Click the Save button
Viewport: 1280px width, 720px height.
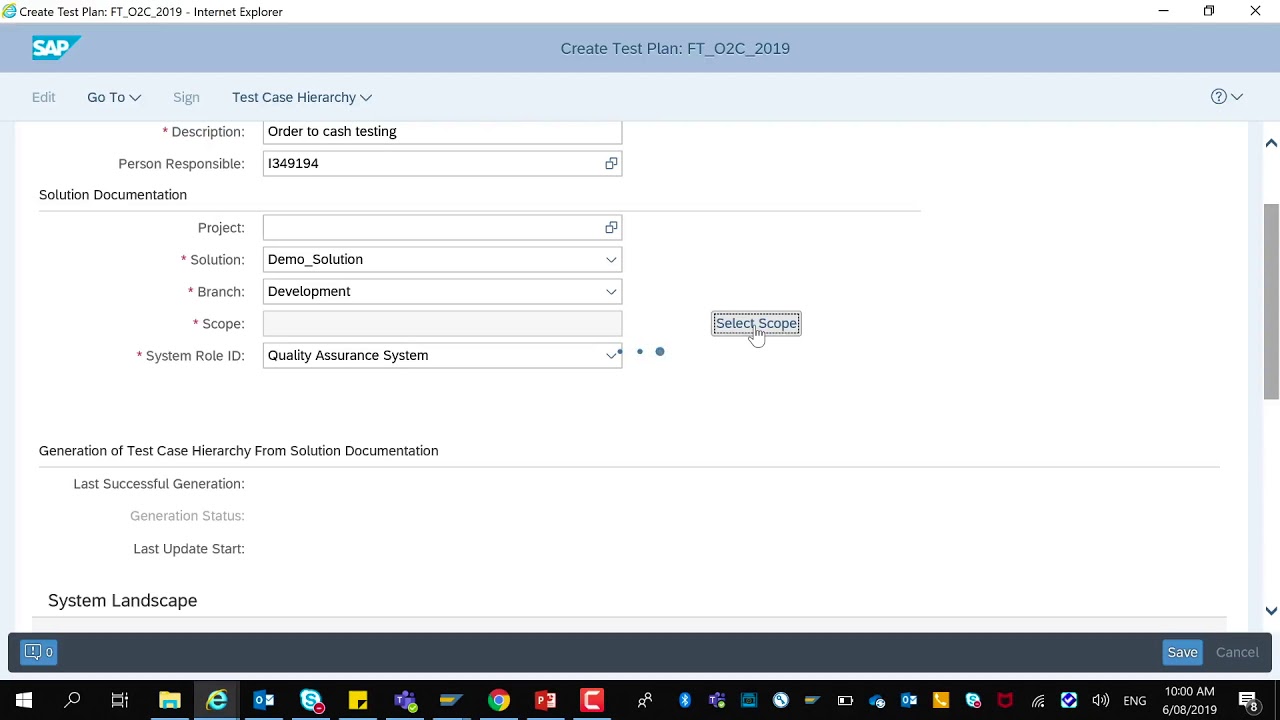pos(1182,652)
